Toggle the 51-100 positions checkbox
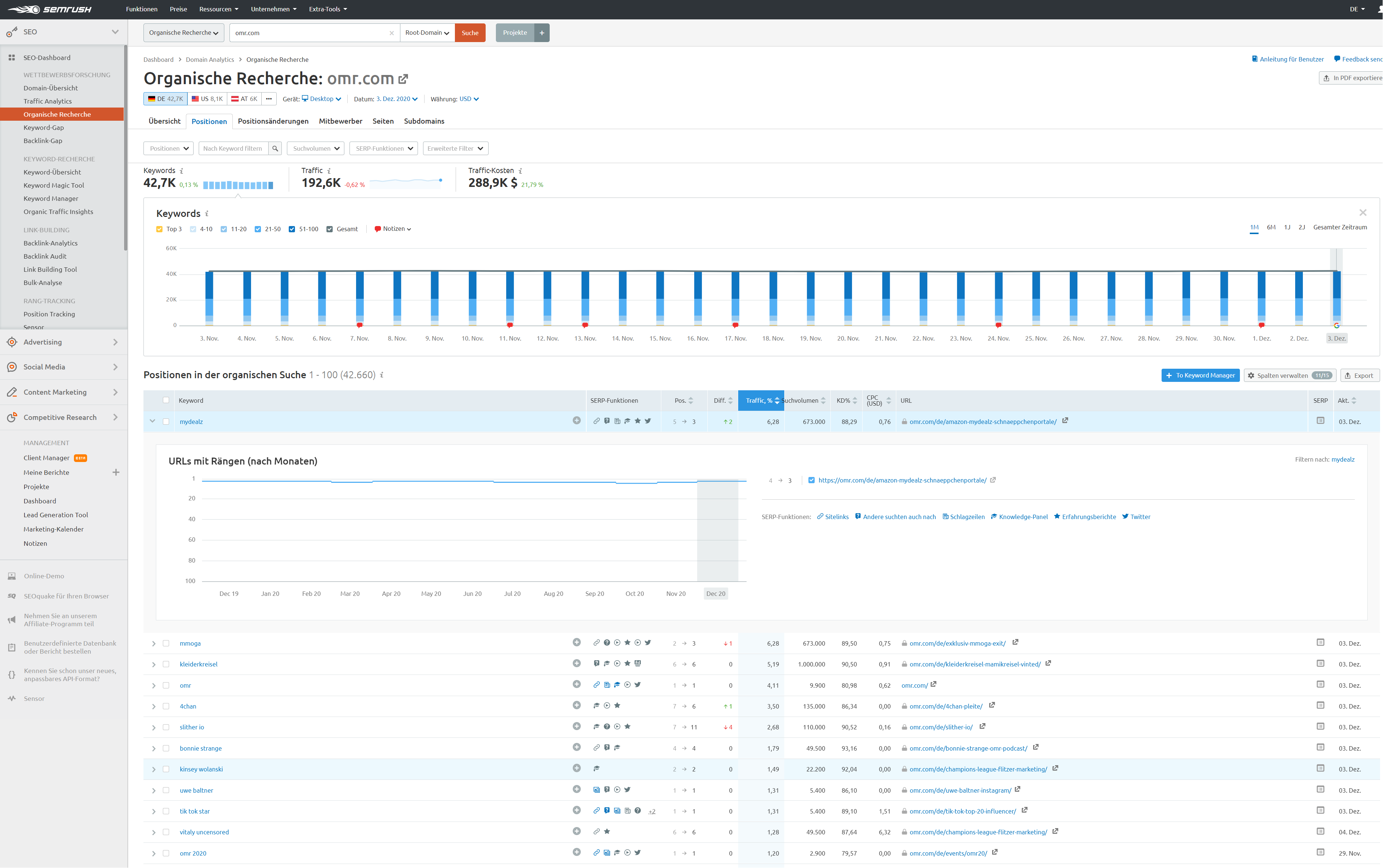The image size is (1383, 868). click(292, 229)
